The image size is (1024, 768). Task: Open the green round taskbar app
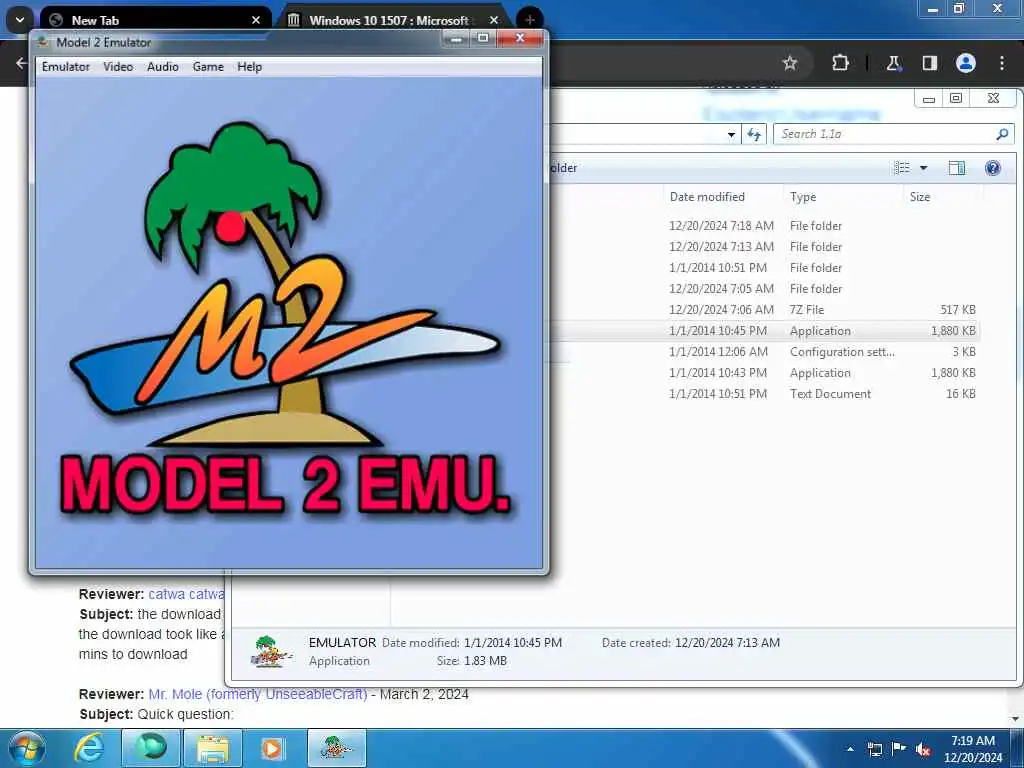tap(151, 748)
